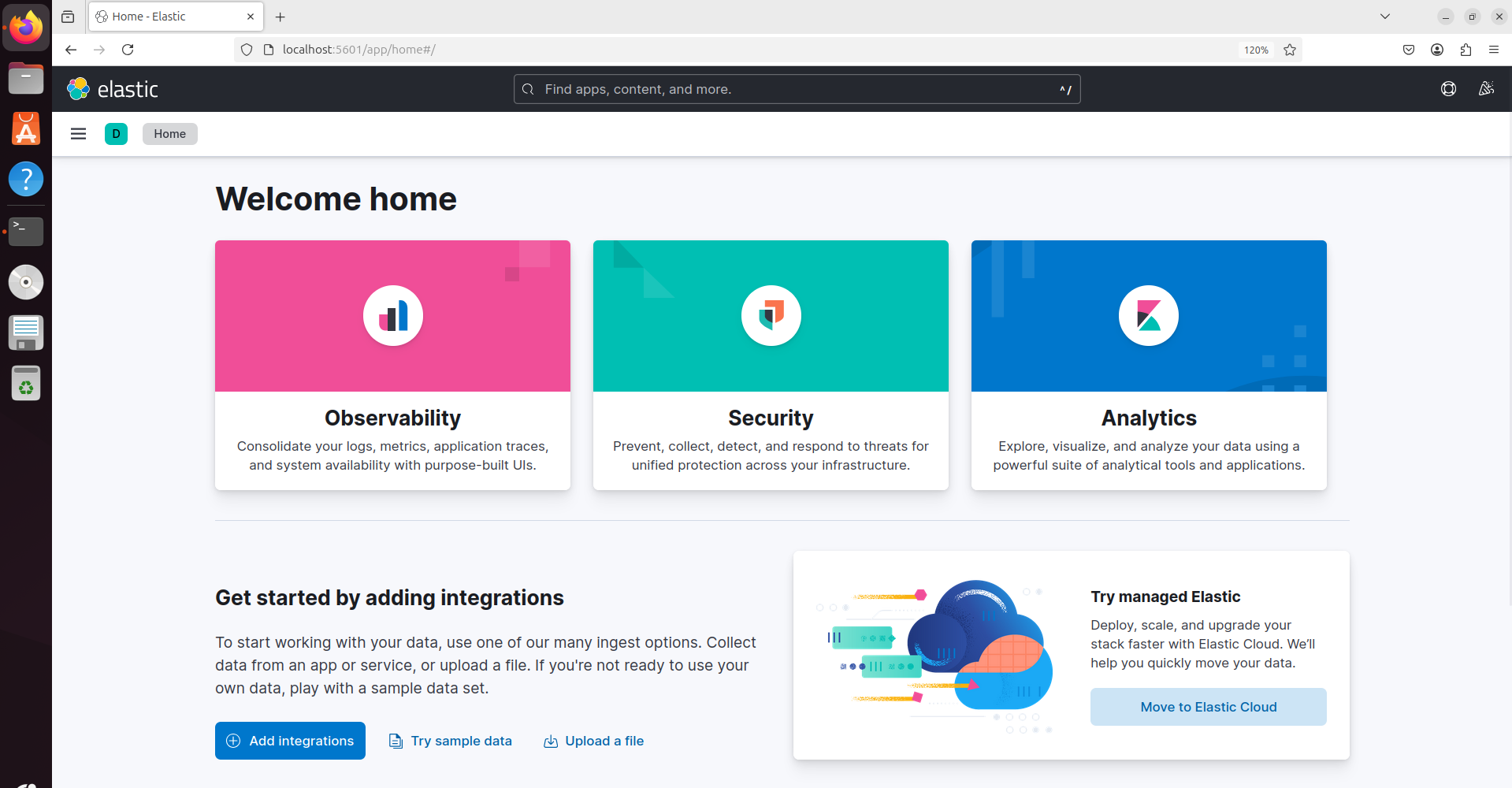The image size is (1512, 788).
Task: Focus the Find apps search field
Action: click(x=797, y=89)
